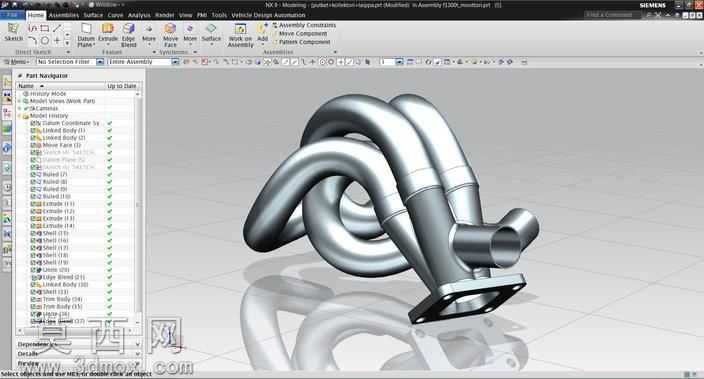Toggle checkbox for Trim Body (34)
This screenshot has height=379, width=704.
click(x=32, y=300)
